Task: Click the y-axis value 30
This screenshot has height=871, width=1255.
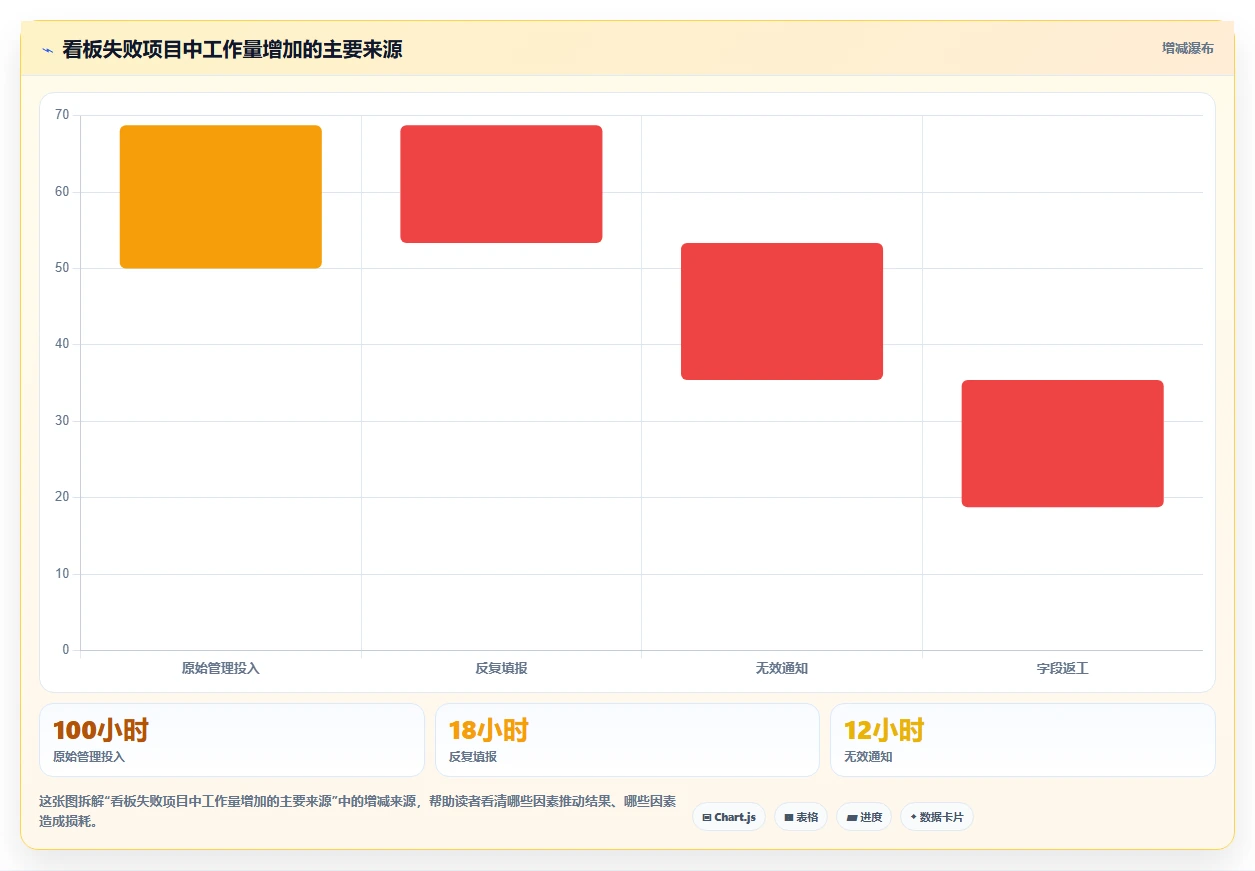Action: (x=62, y=421)
